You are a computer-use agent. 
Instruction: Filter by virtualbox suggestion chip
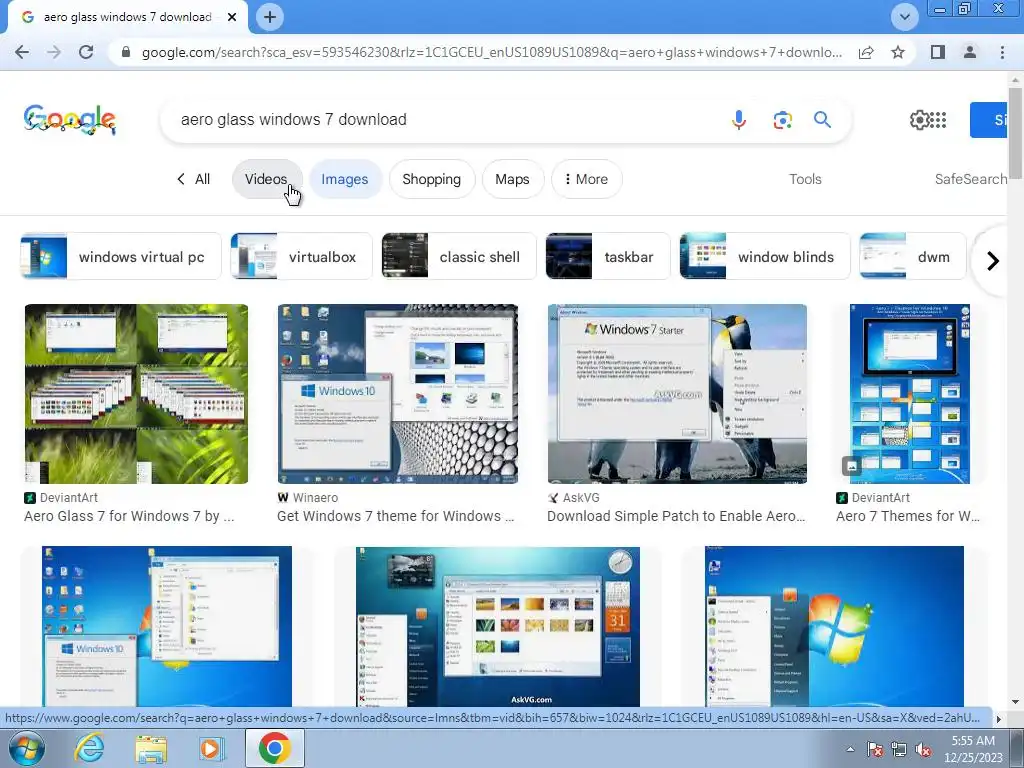coord(302,256)
